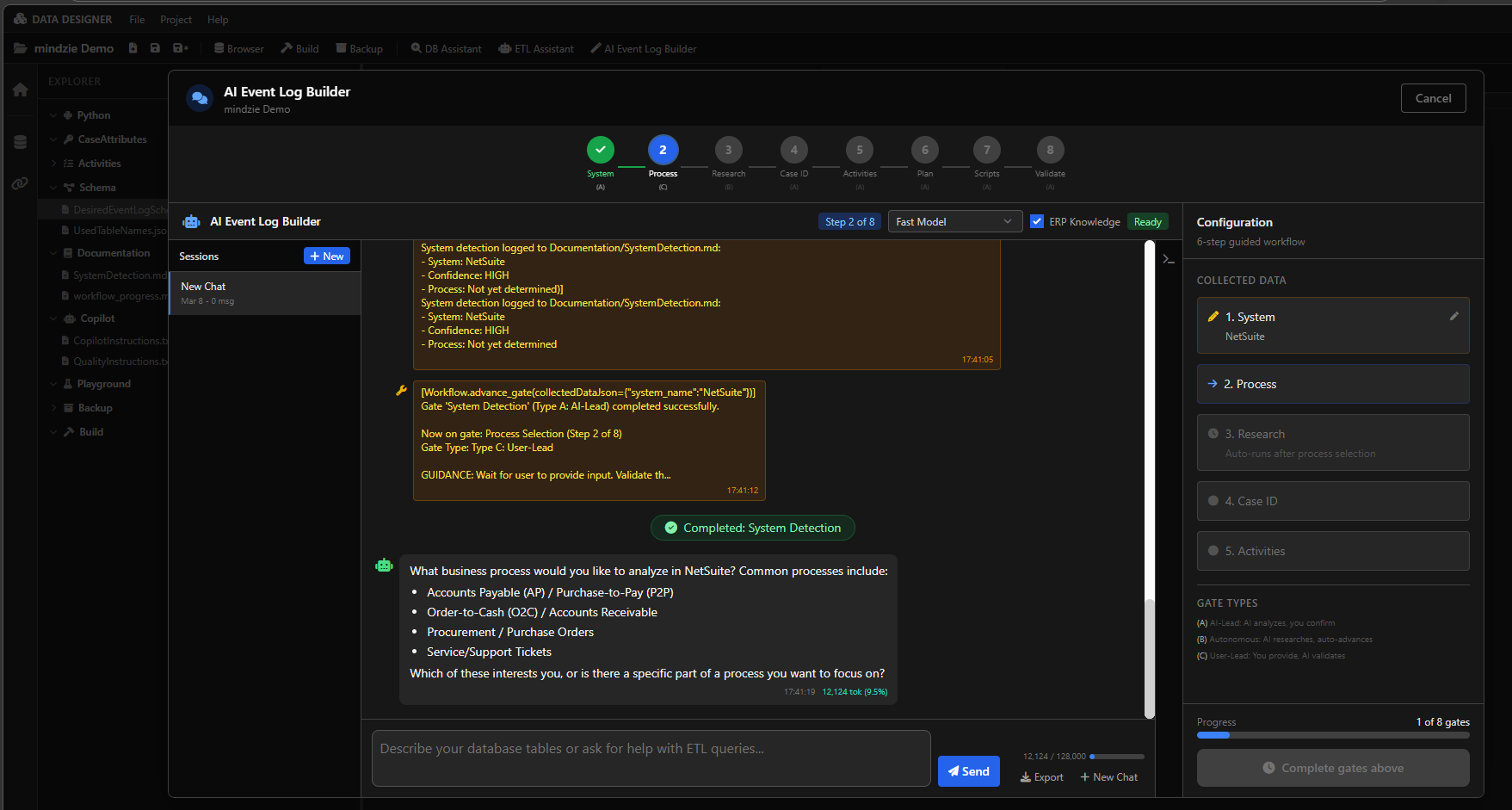This screenshot has width=1512, height=810.
Task: Click Backup in the top toolbar
Action: pos(359,48)
